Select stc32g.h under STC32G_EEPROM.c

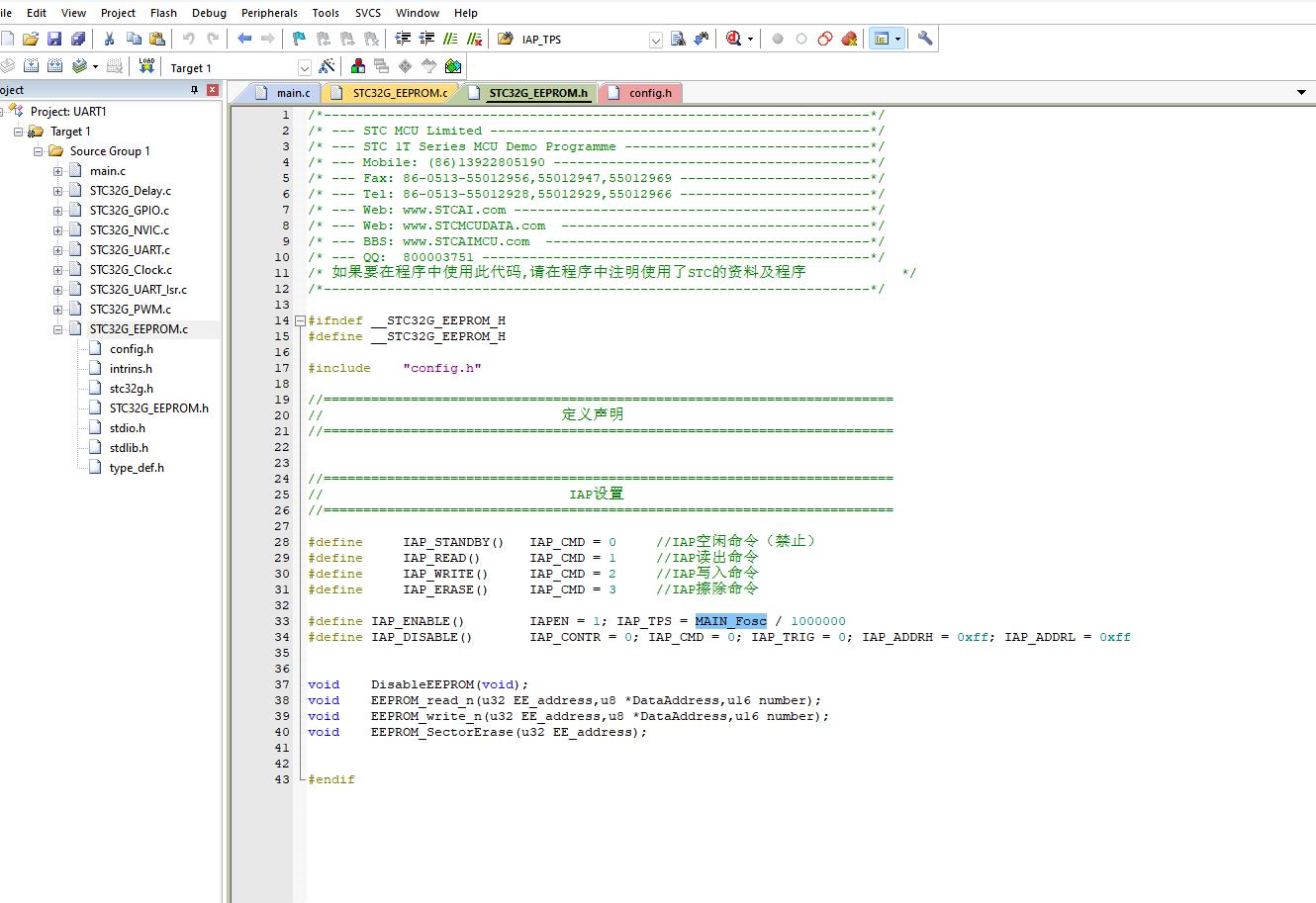click(132, 389)
